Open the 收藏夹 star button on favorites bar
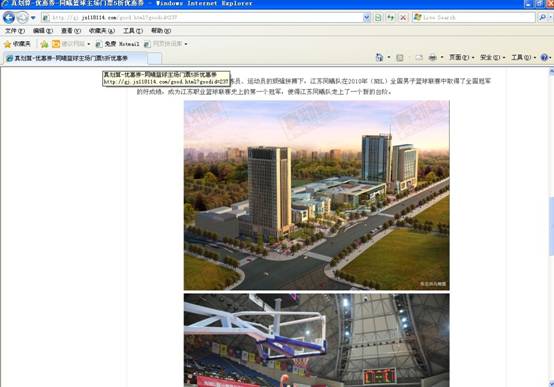The image size is (554, 387). [17, 44]
